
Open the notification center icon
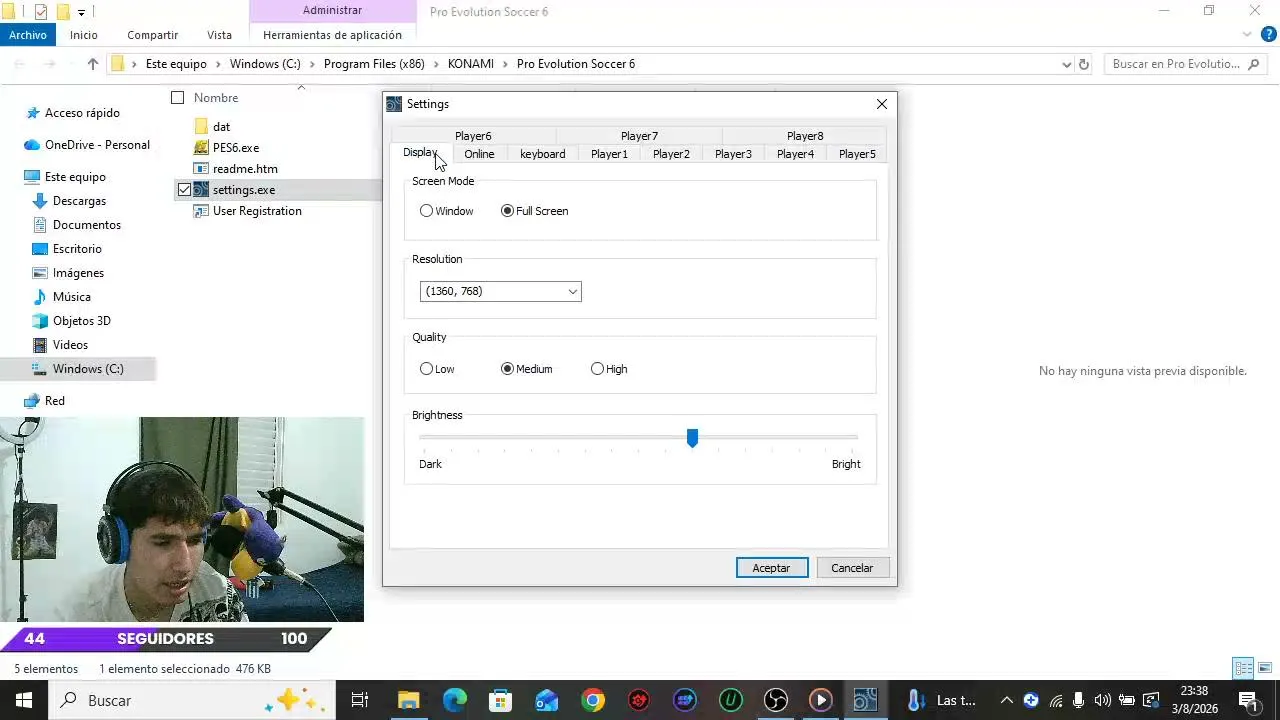click(1248, 700)
